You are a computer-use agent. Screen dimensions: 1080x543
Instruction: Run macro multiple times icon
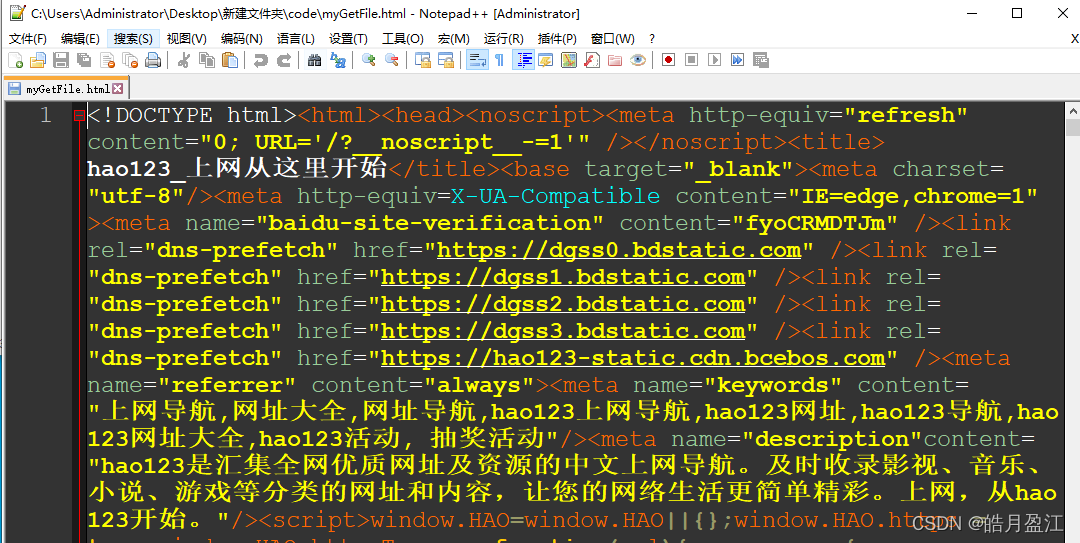[738, 61]
